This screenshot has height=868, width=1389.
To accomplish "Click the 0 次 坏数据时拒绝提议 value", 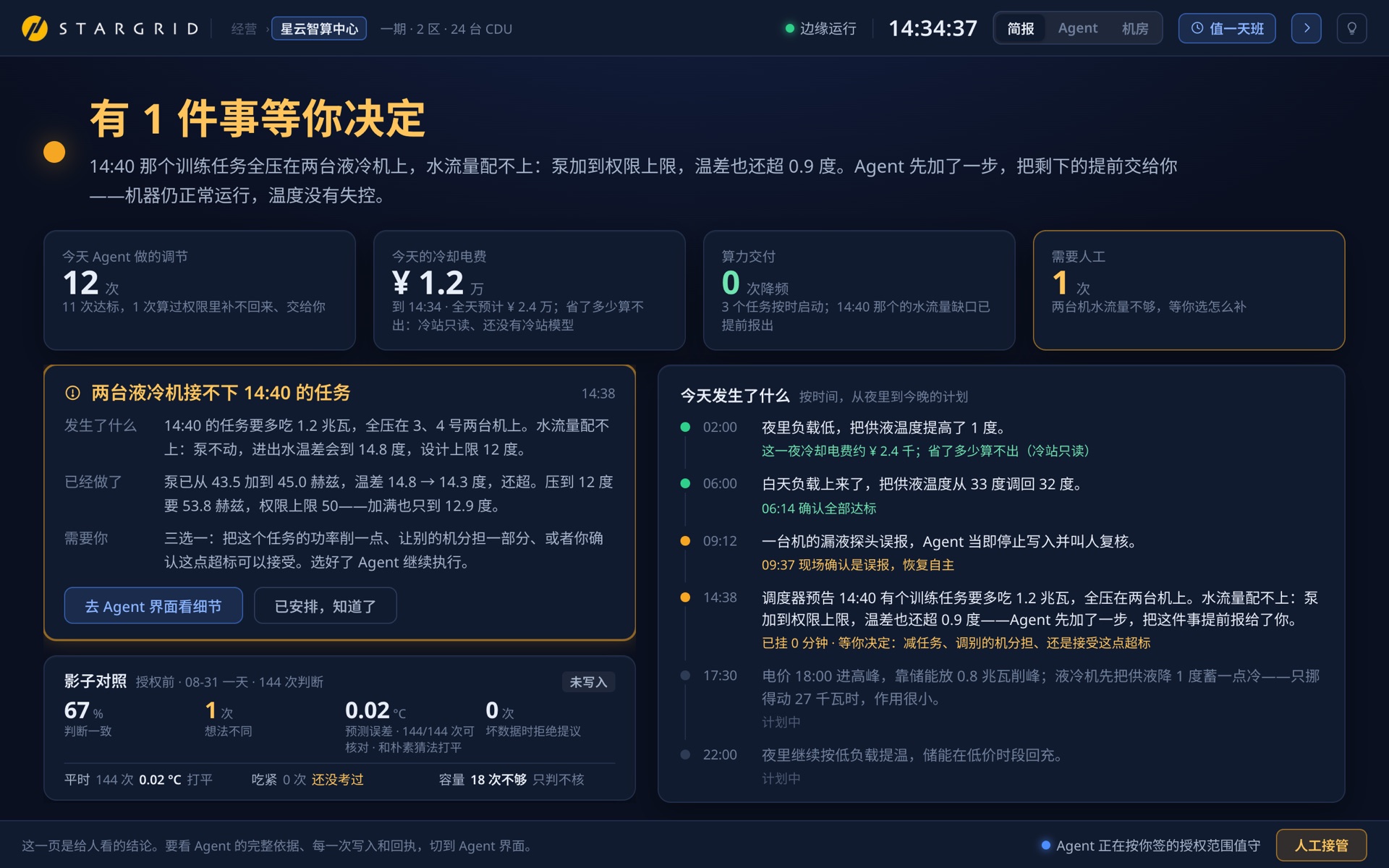I will tap(499, 710).
